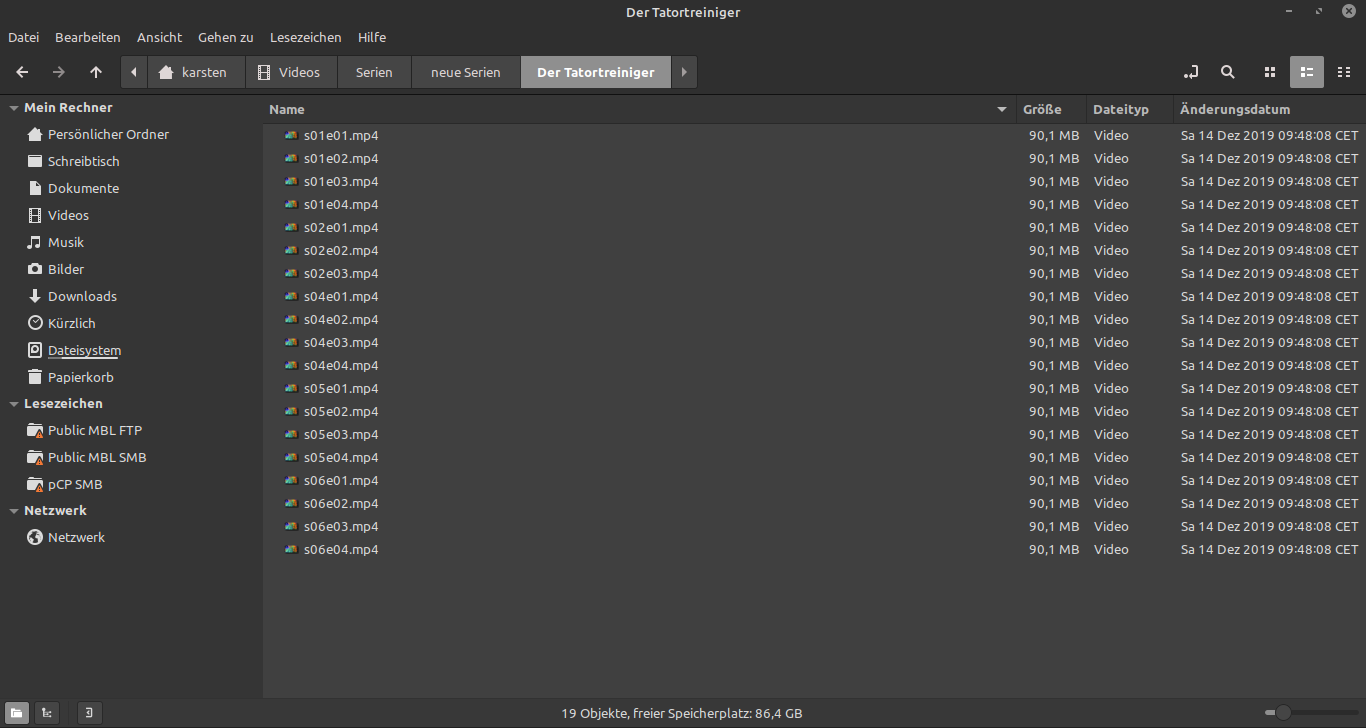
Task: Open Bilder in the sidebar
Action: (66, 270)
